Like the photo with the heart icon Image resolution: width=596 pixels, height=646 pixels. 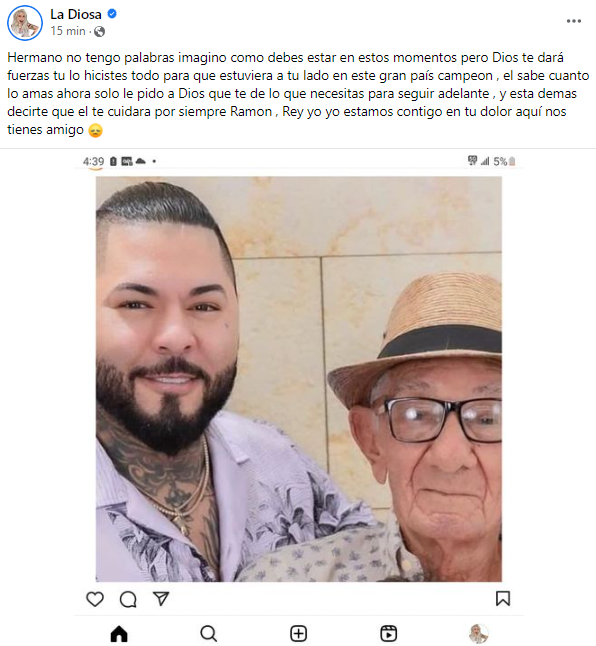[x=95, y=599]
